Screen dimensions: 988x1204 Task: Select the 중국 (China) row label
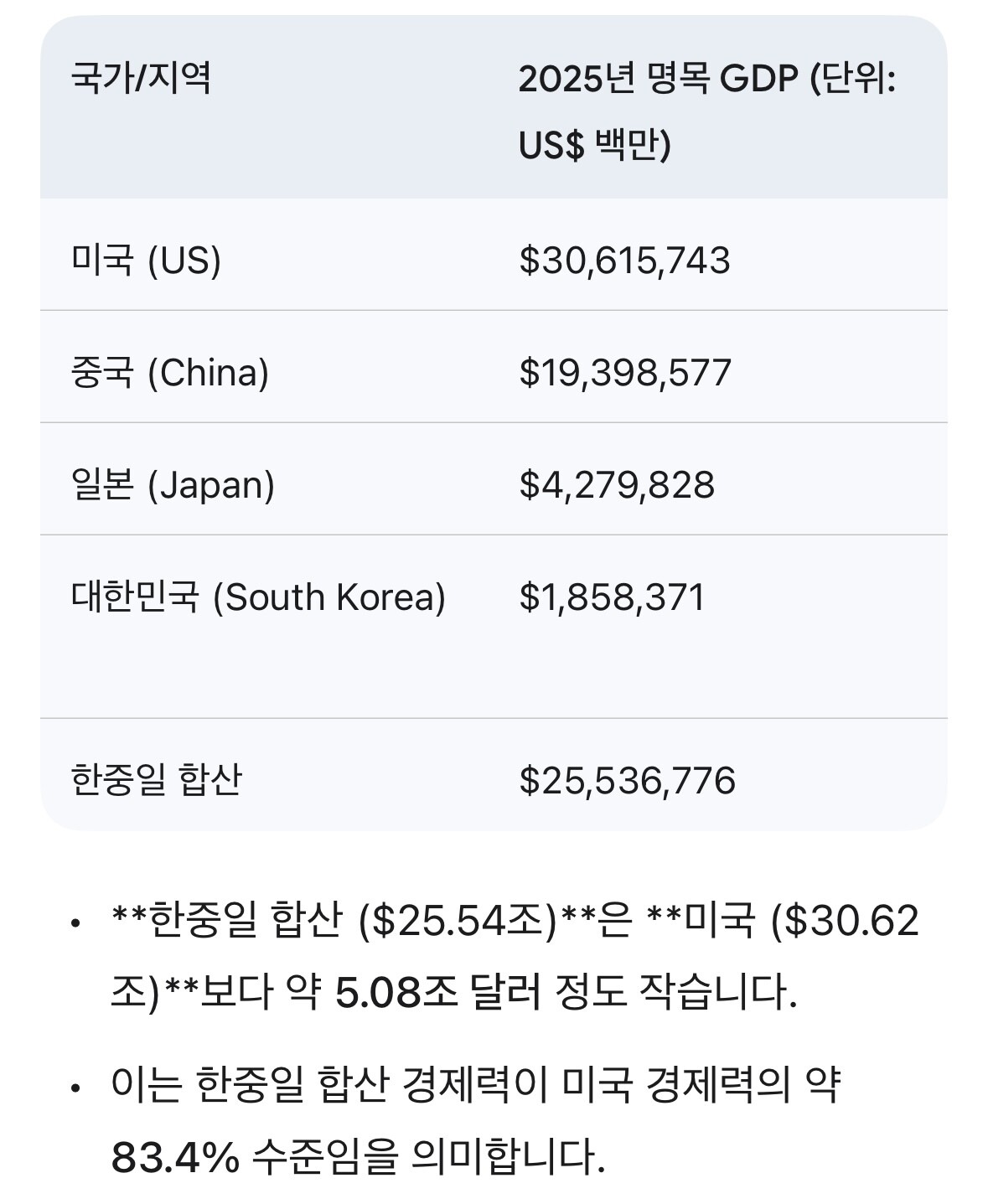170,372
